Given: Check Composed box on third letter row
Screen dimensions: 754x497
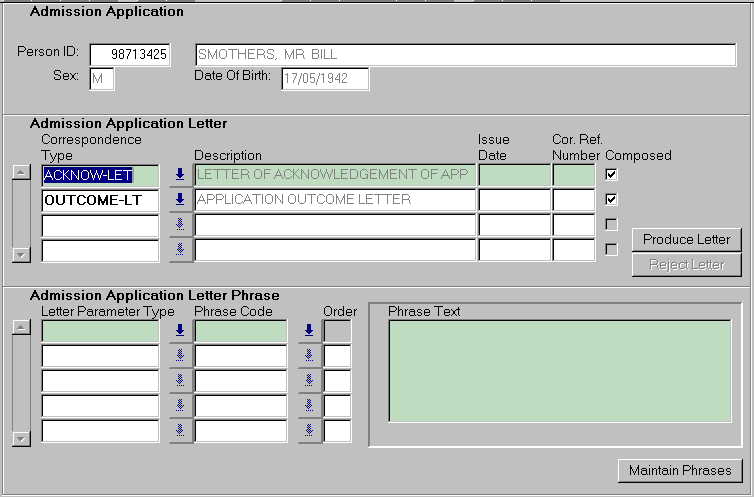Looking at the screenshot, I should coord(612,224).
